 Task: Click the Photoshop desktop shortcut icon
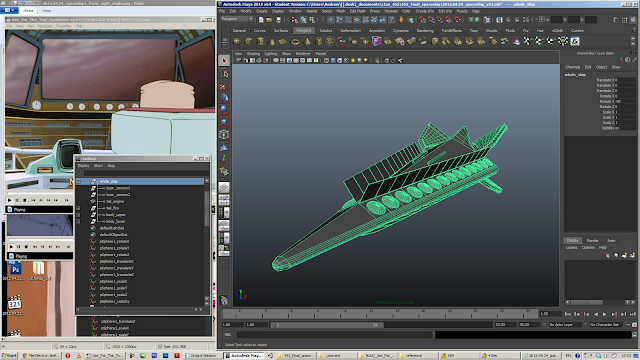(15, 269)
